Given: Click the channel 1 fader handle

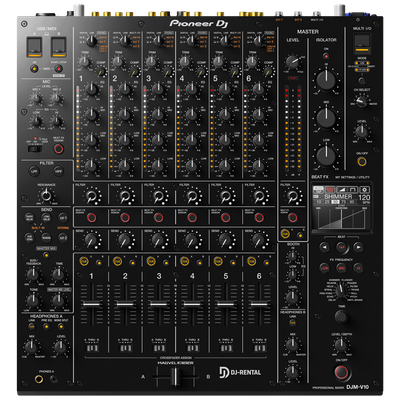Looking at the screenshot, I should click(x=91, y=304).
